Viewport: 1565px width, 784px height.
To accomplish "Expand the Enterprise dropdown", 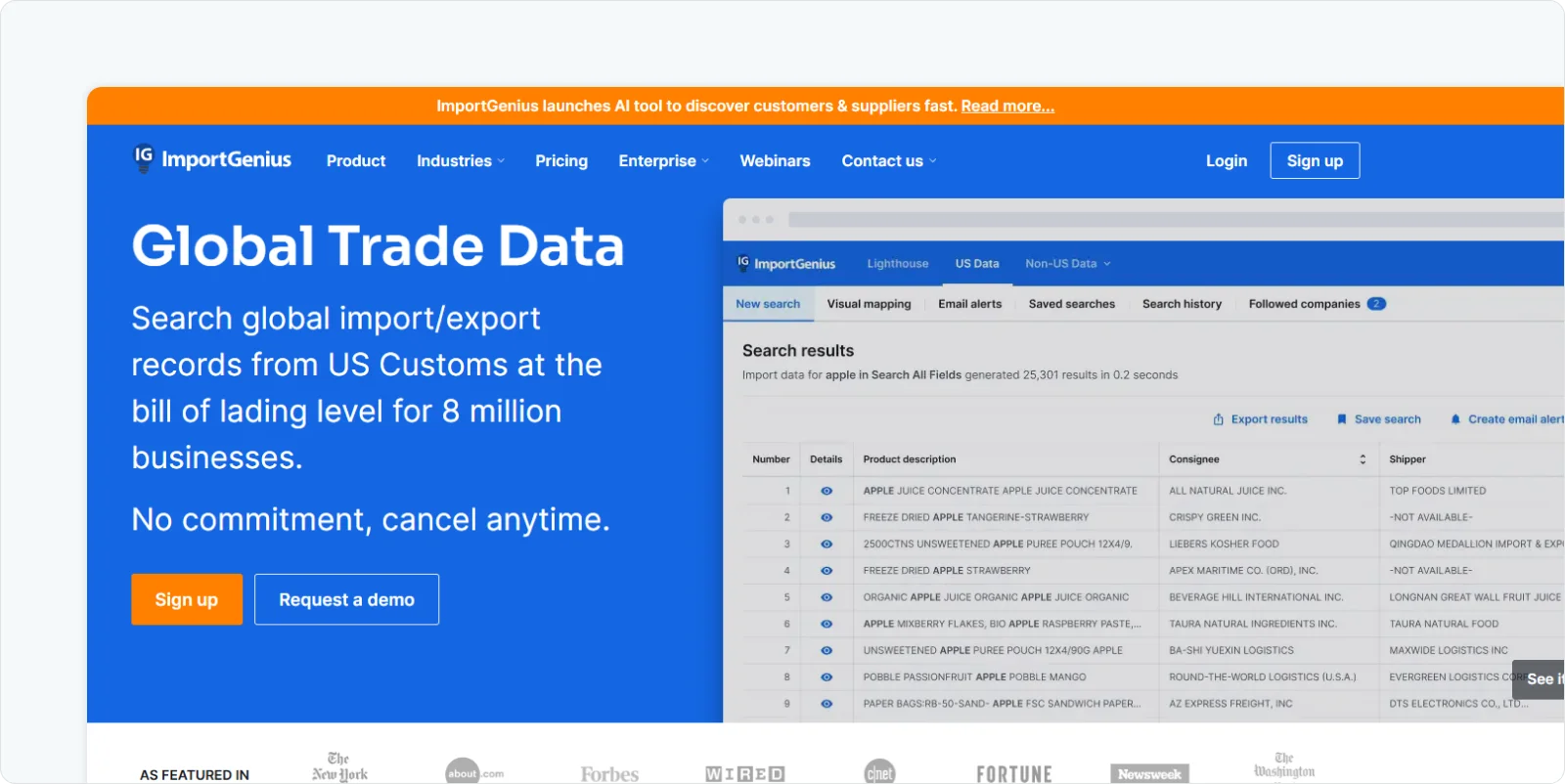I will [x=664, y=161].
